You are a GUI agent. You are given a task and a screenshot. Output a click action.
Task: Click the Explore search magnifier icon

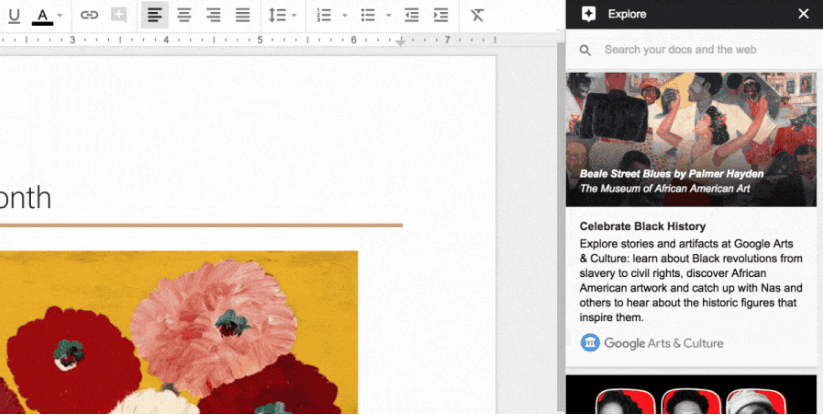pos(585,50)
